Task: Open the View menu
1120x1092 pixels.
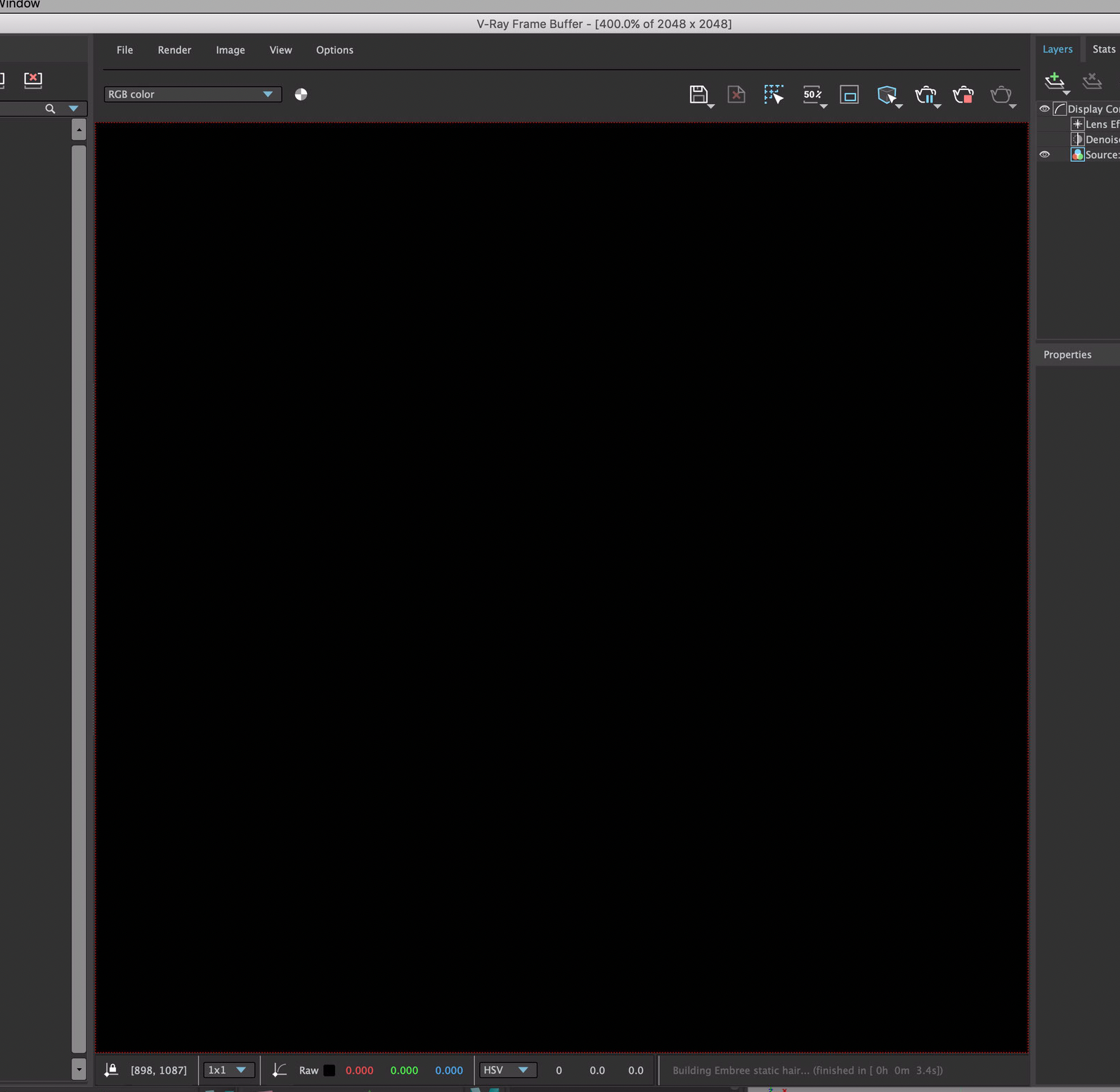Action: click(280, 50)
